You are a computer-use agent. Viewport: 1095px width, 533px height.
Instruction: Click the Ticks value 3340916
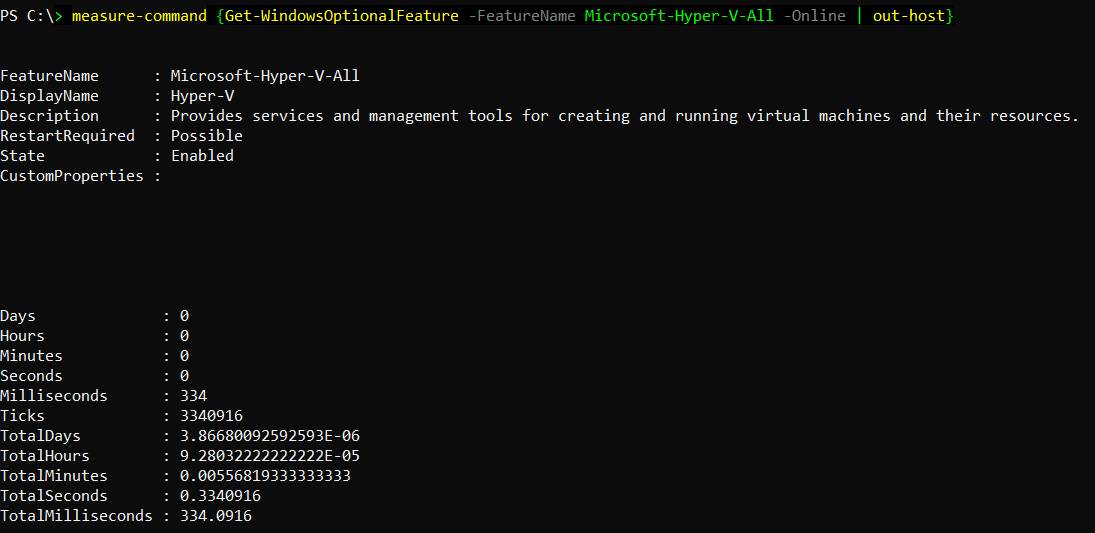(x=212, y=416)
